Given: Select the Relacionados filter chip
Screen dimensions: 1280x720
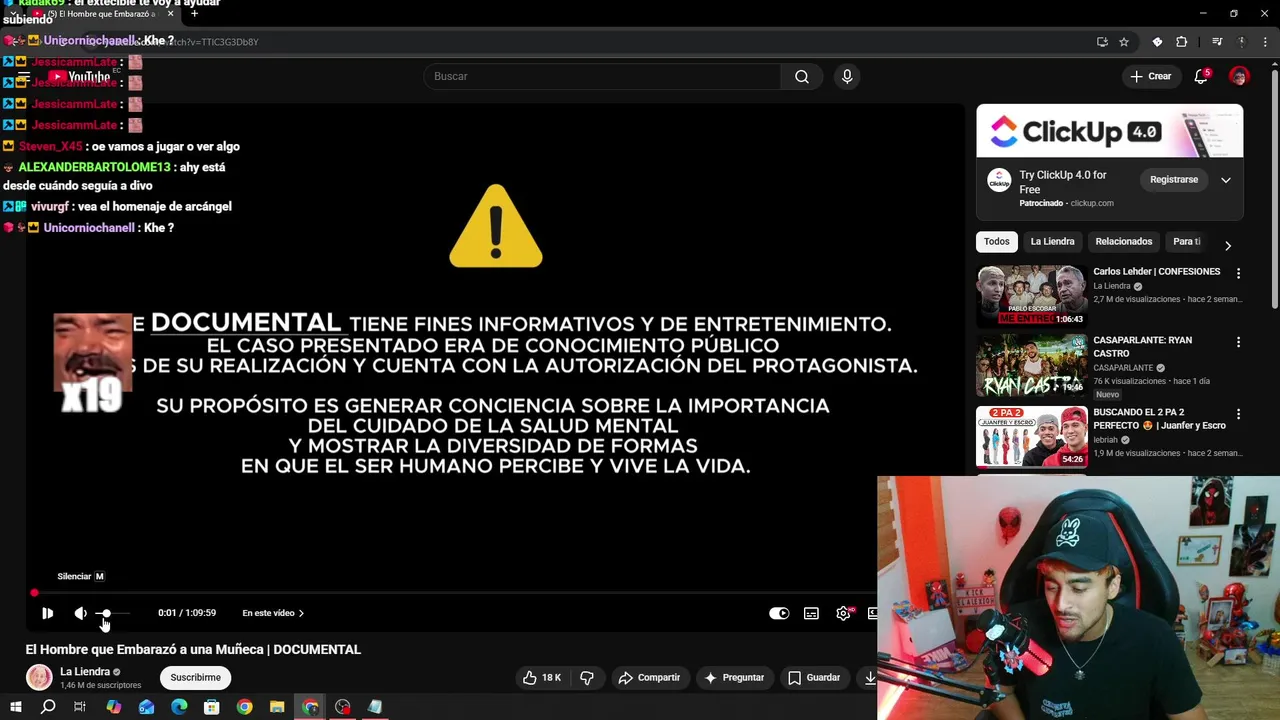Looking at the screenshot, I should [1123, 241].
